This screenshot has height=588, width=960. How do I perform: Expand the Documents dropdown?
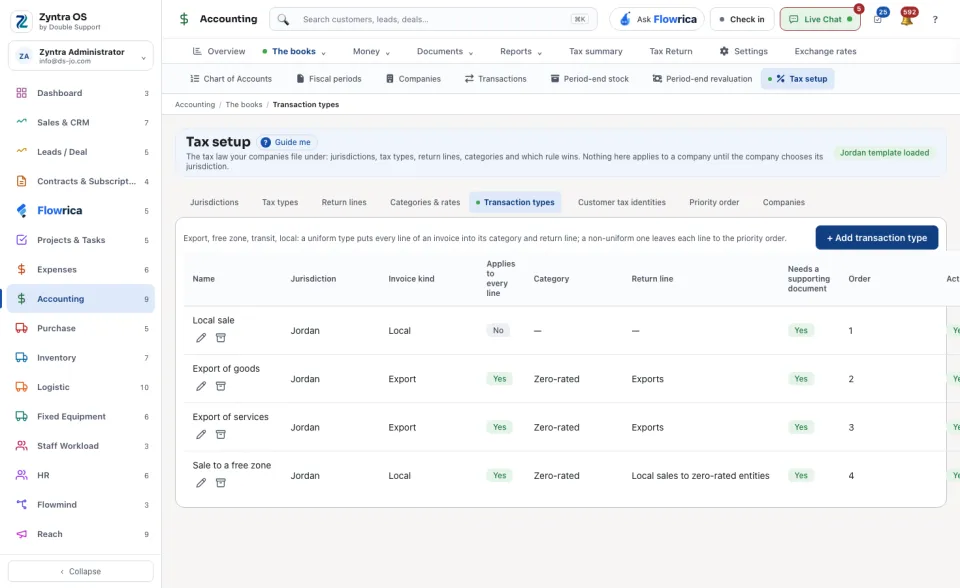445,51
